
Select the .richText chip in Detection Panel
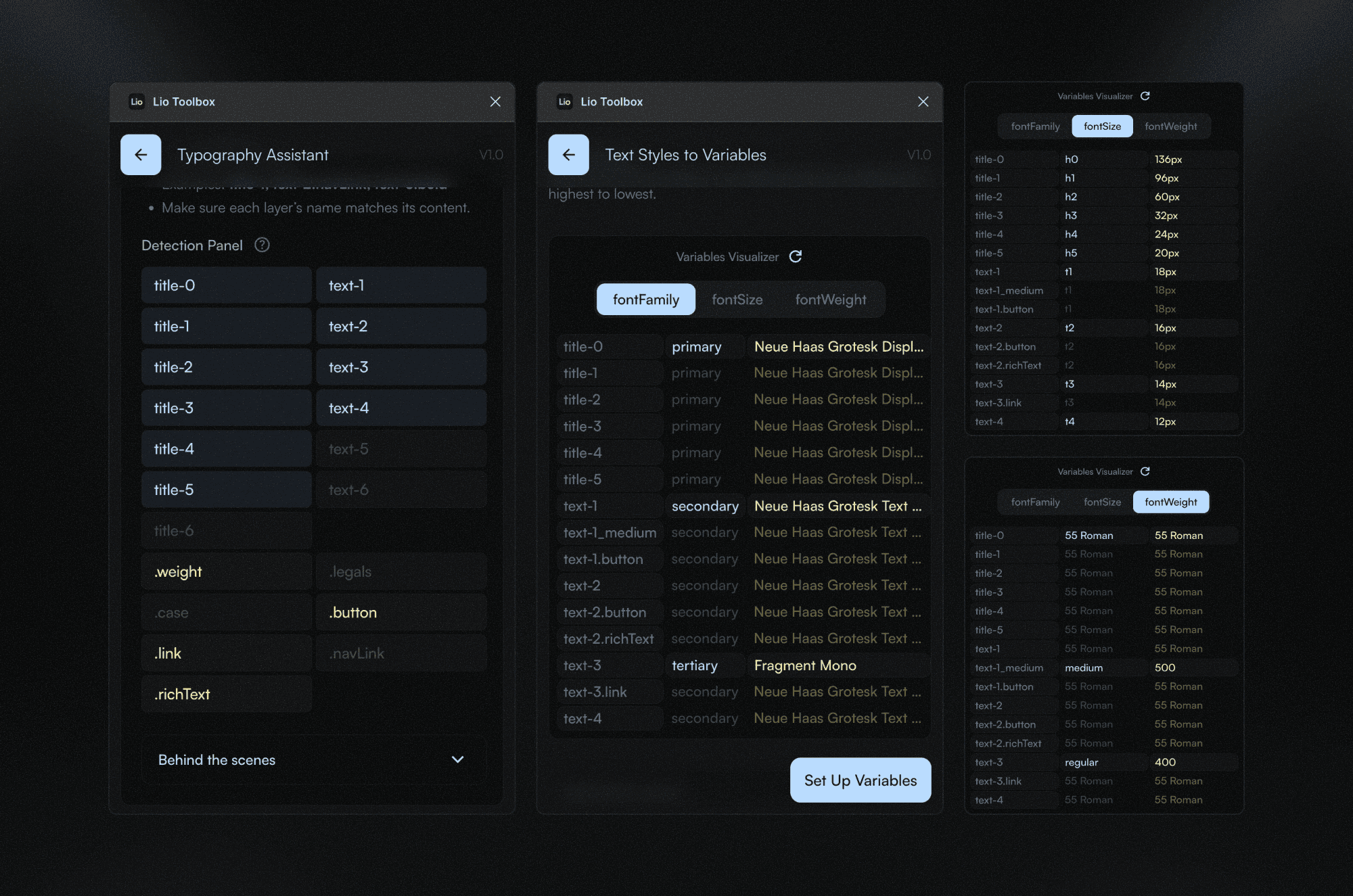(226, 694)
